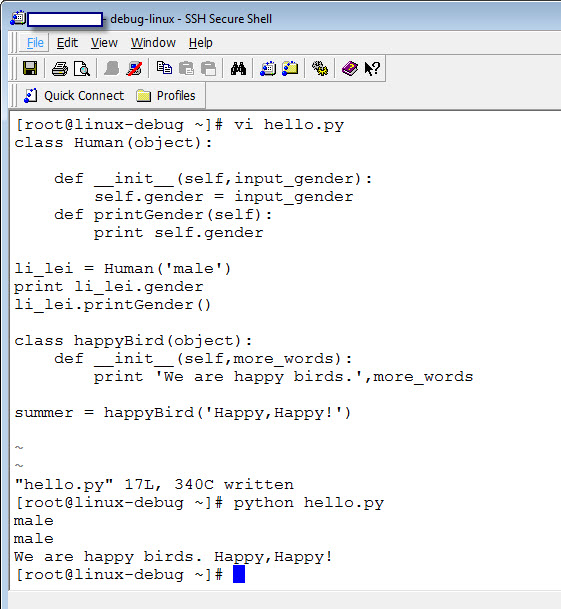561x609 pixels.
Task: Open a New File Transfer Window via the toolbar icon
Action: click(290, 69)
